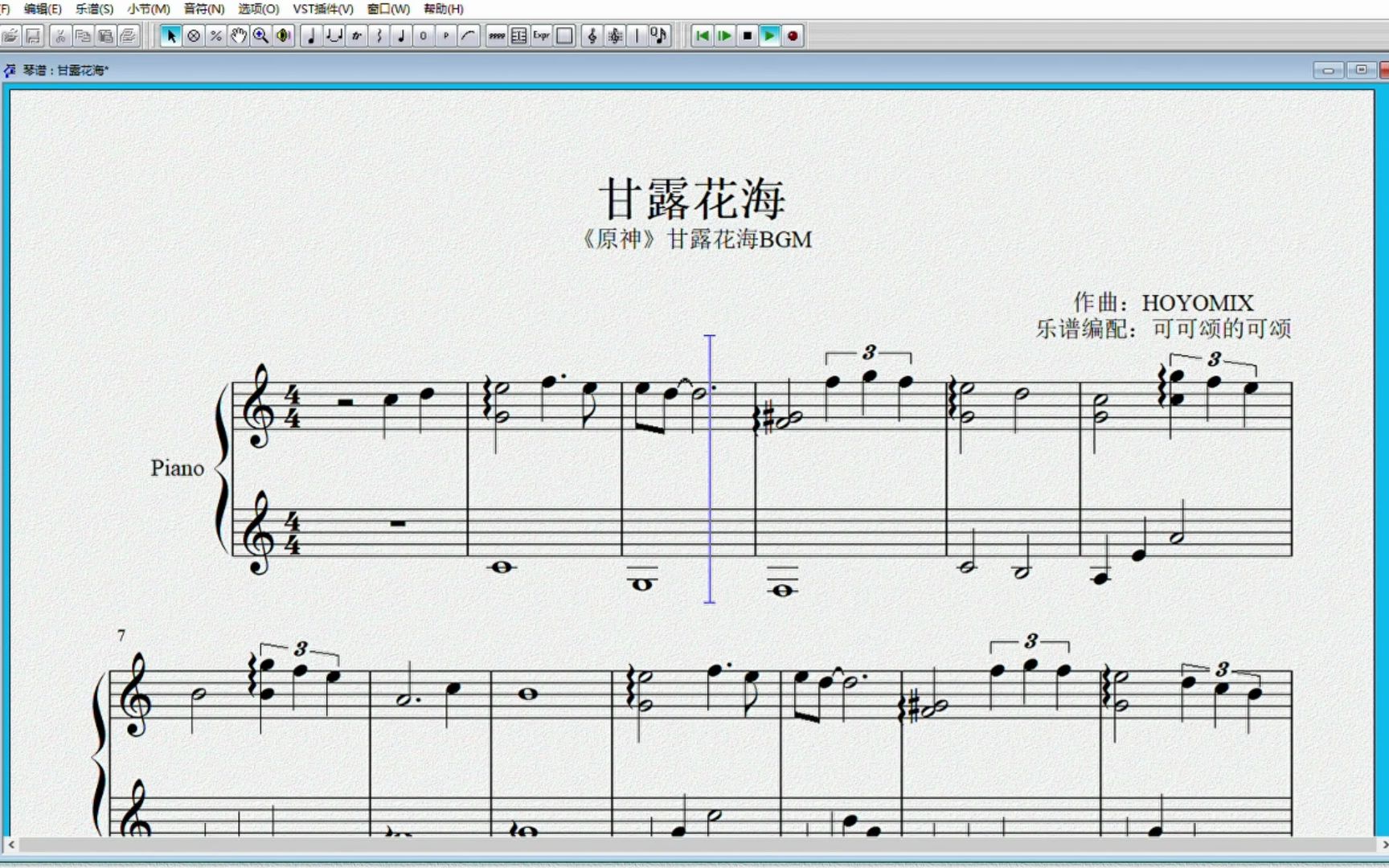This screenshot has height=868, width=1389.
Task: Open the 窗口(W) menu
Action: tap(388, 9)
